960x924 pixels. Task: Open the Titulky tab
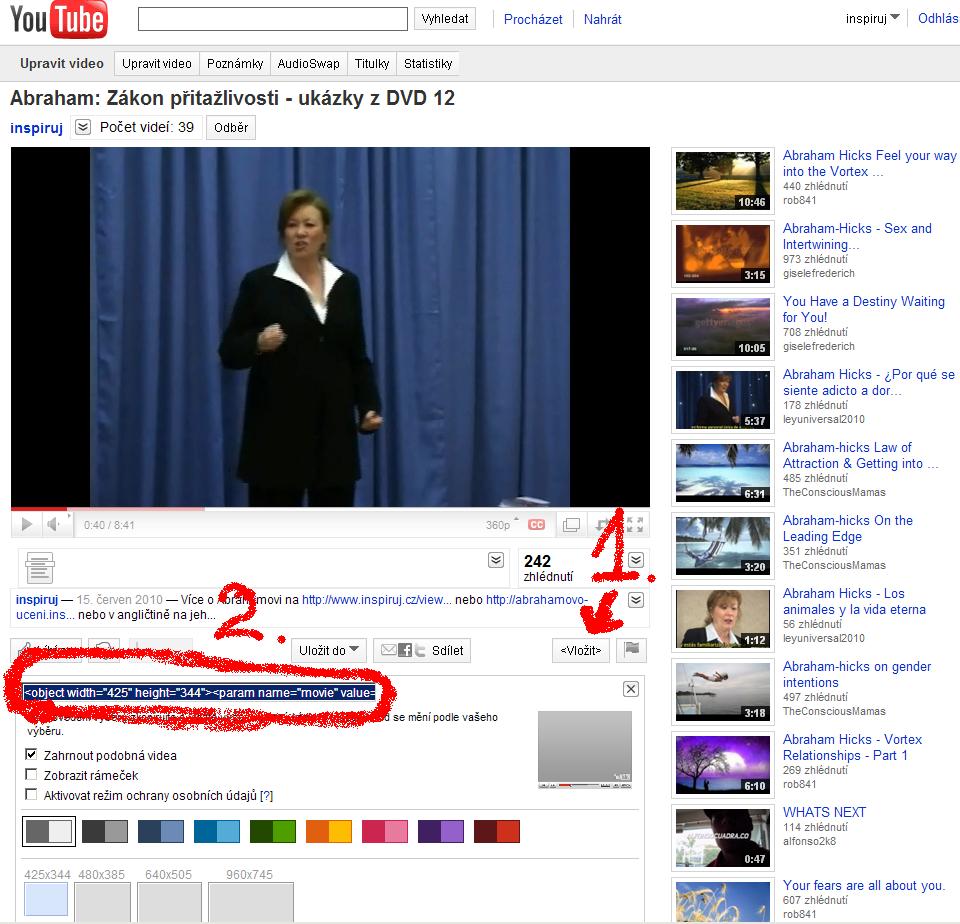pyautogui.click(x=372, y=63)
